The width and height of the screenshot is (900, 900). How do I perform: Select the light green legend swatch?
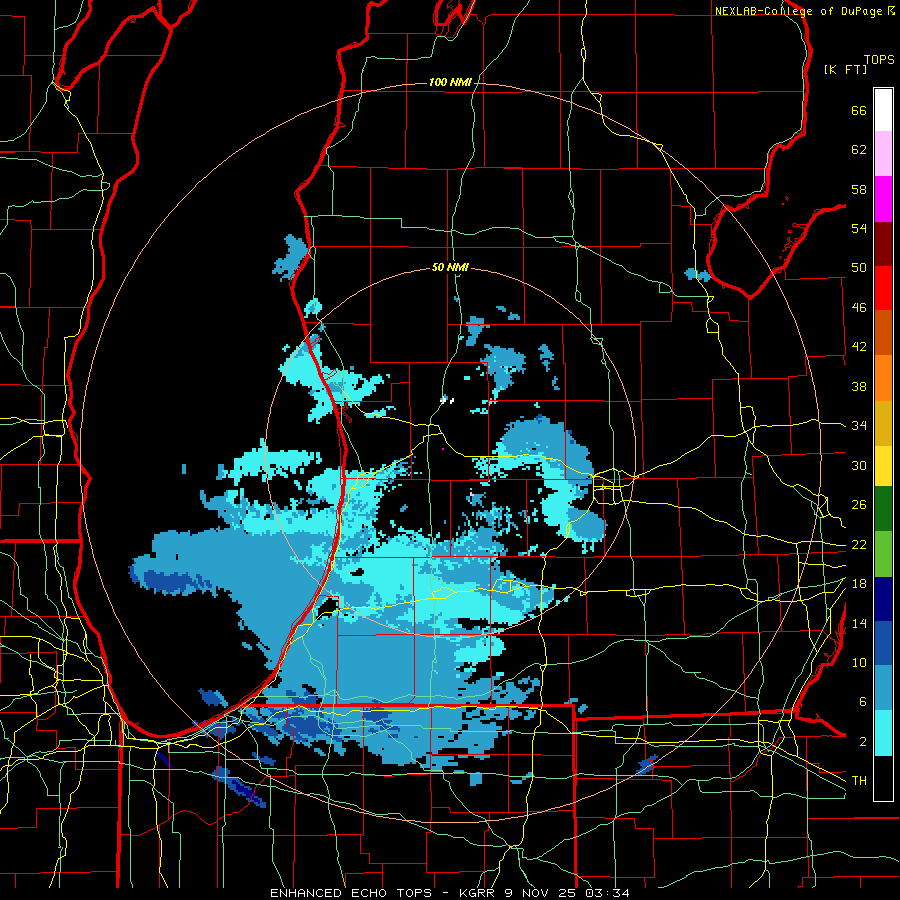point(883,554)
